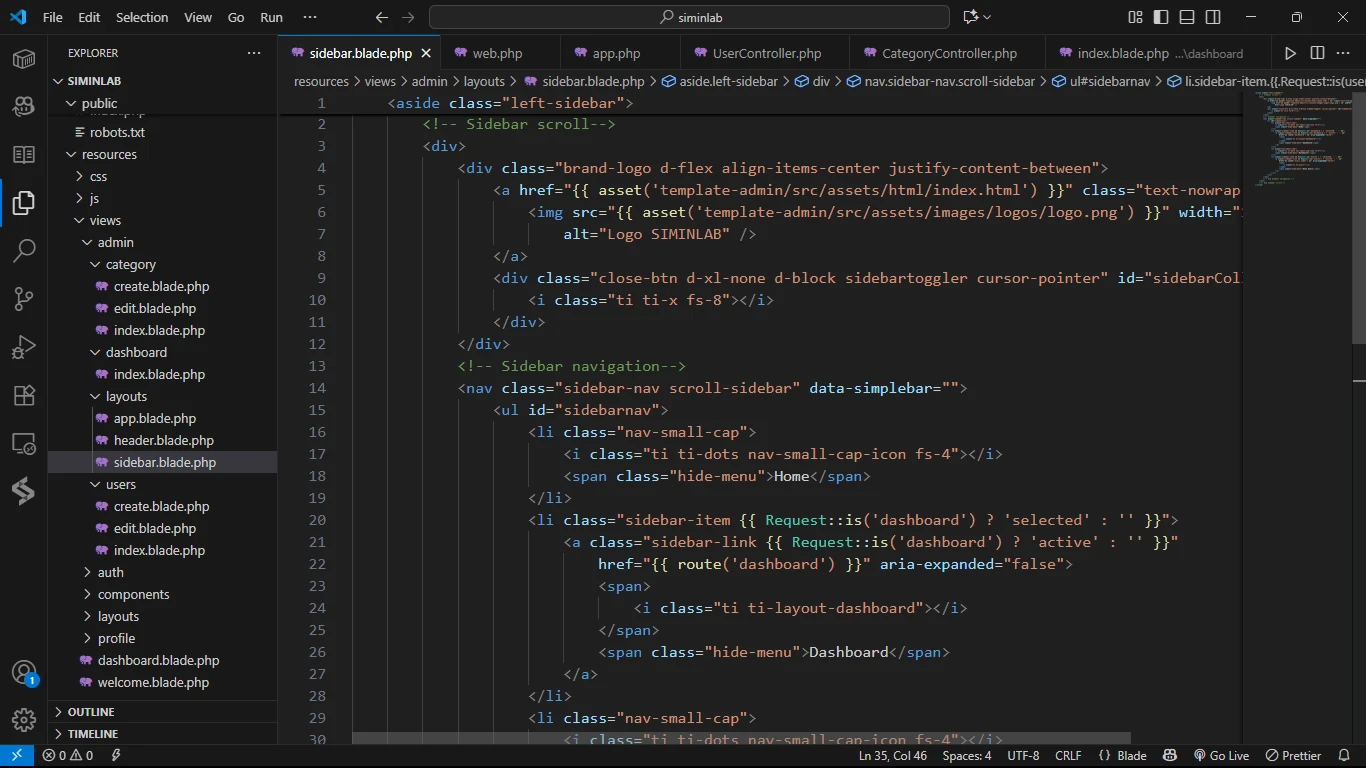Open the Selection menu
The height and width of the screenshot is (768, 1366).
tap(142, 17)
